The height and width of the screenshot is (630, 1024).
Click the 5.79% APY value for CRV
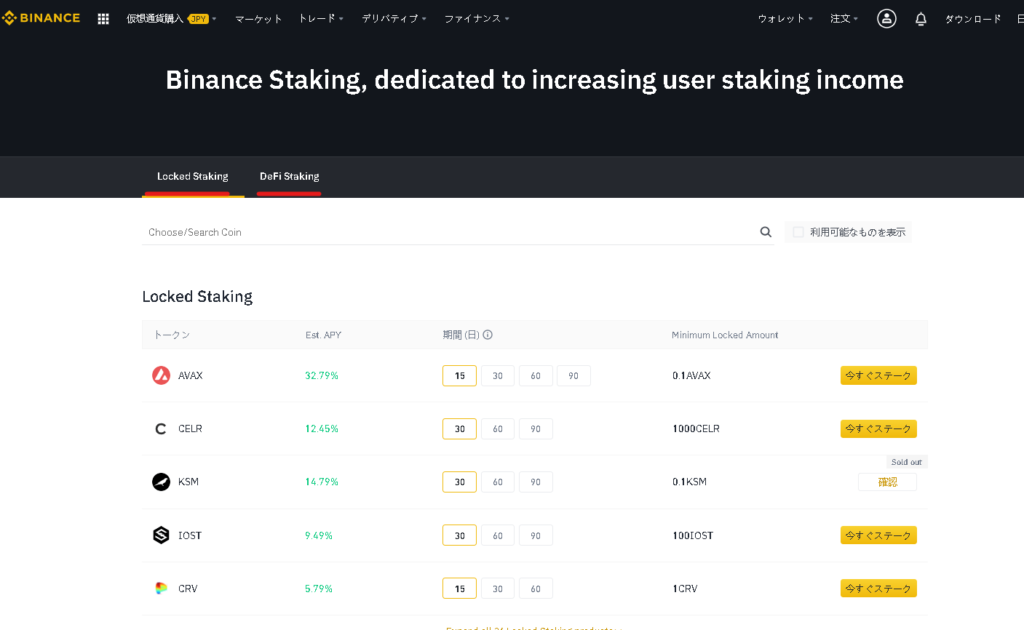tap(319, 588)
